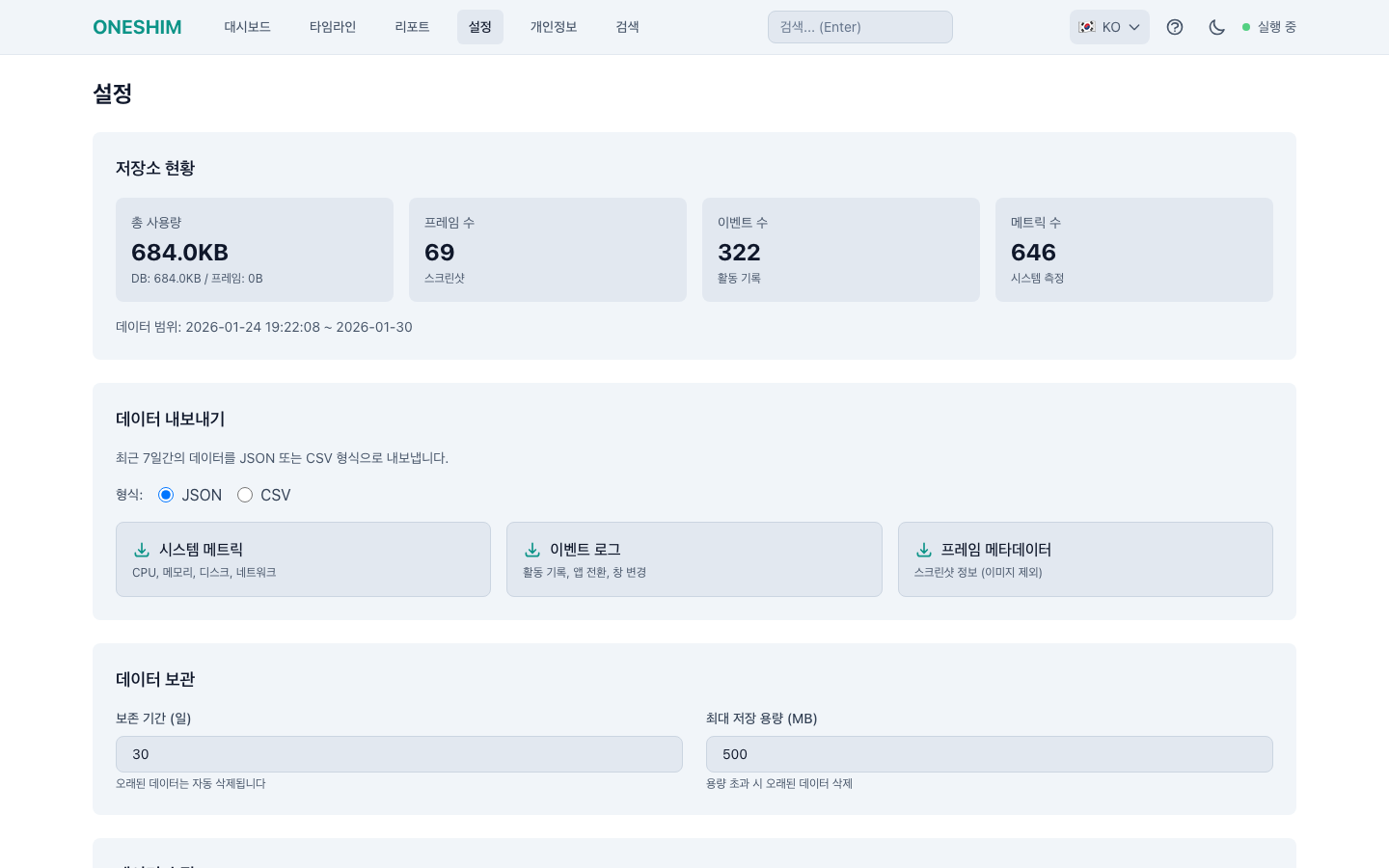Click the Korean flag icon
The image size is (1389, 868).
(1087, 27)
